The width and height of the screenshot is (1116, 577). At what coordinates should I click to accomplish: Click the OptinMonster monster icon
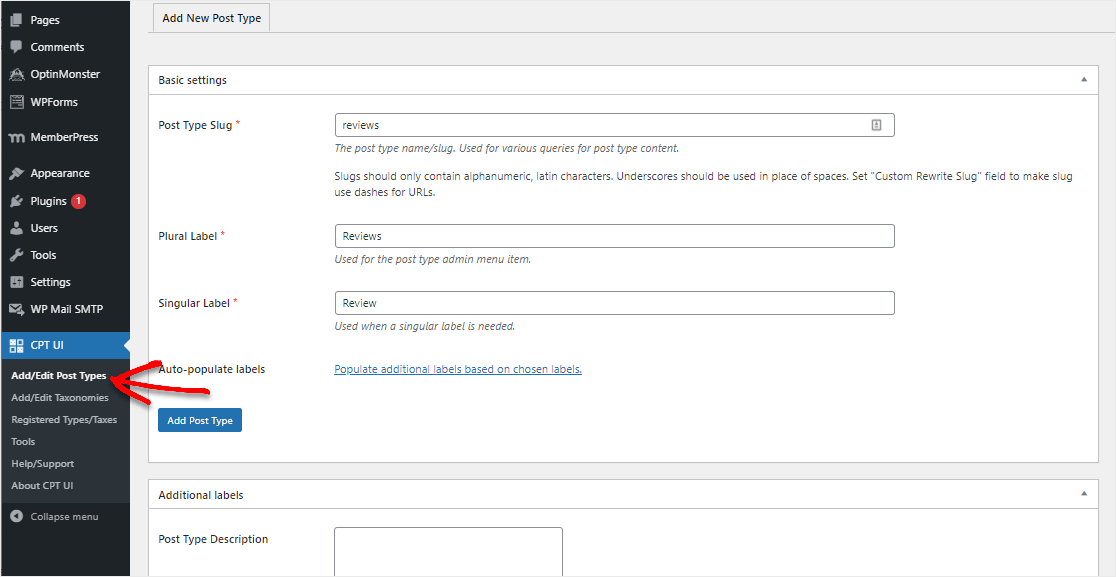coord(16,74)
